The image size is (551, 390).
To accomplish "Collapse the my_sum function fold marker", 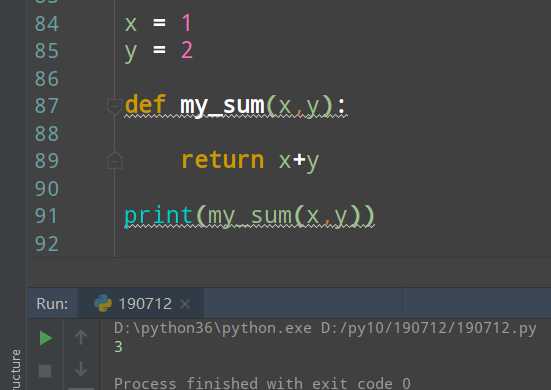I will (x=115, y=106).
